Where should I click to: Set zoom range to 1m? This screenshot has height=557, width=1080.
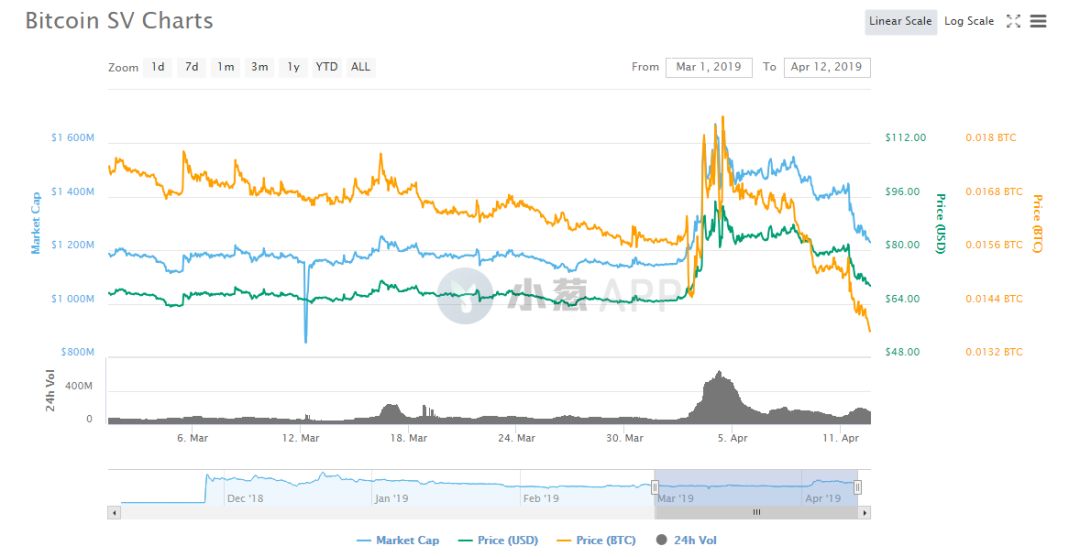click(x=225, y=67)
